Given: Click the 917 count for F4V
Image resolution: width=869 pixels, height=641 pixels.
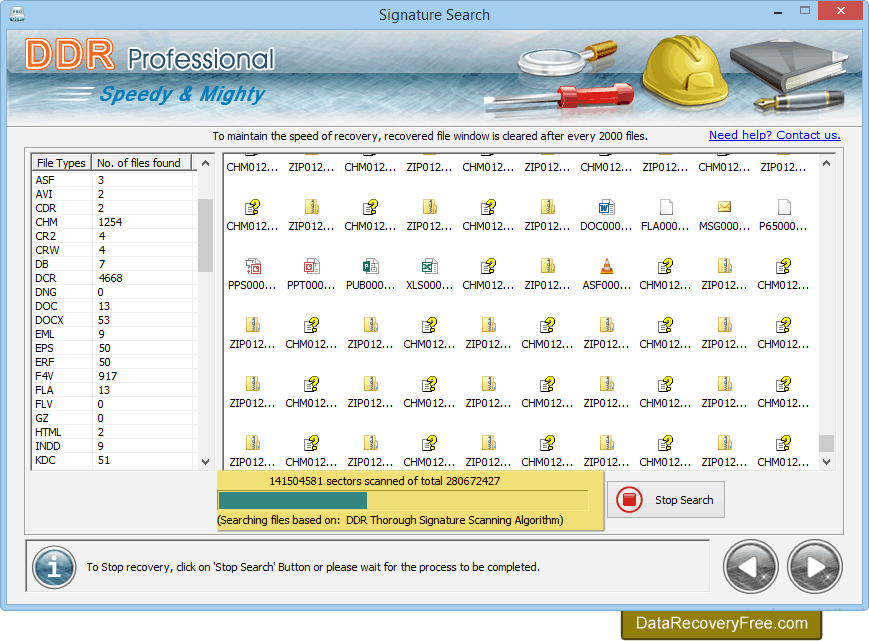Looking at the screenshot, I should click(x=108, y=376).
